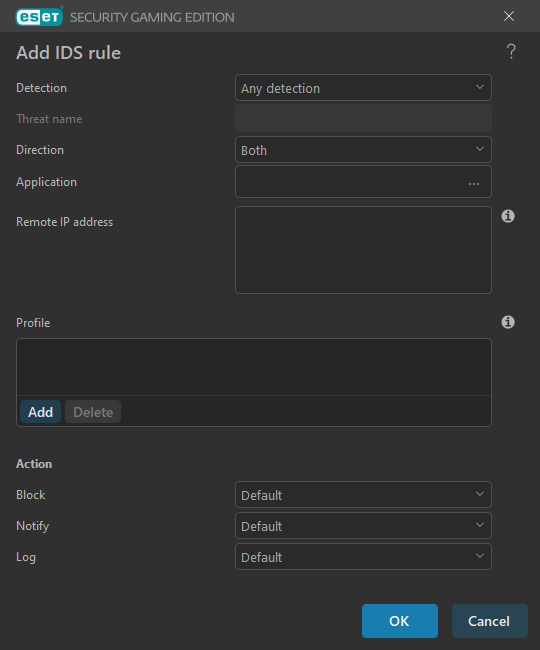Click the "Notify" label

tap(33, 526)
